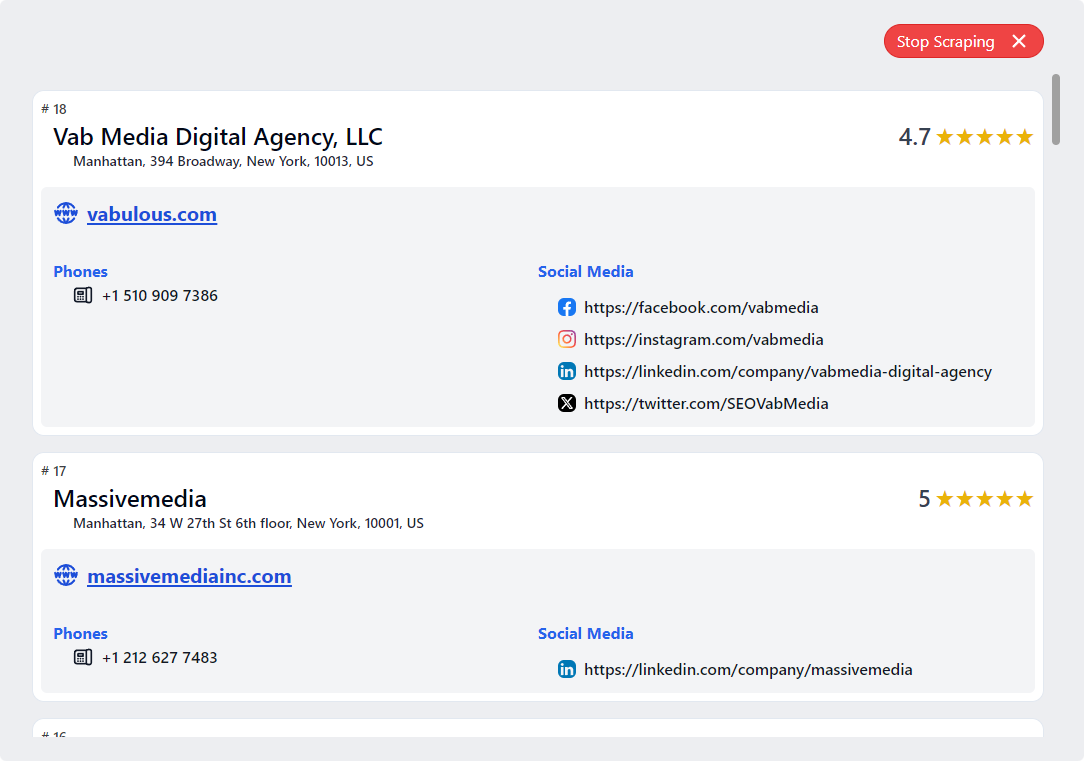Click the phone icon next to +1 510 909 7386
This screenshot has height=761, width=1084.
pos(83,295)
